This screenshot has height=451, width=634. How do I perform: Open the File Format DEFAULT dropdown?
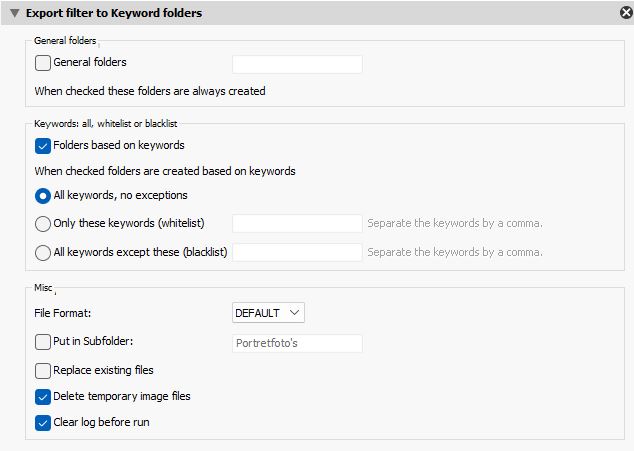[x=268, y=313]
